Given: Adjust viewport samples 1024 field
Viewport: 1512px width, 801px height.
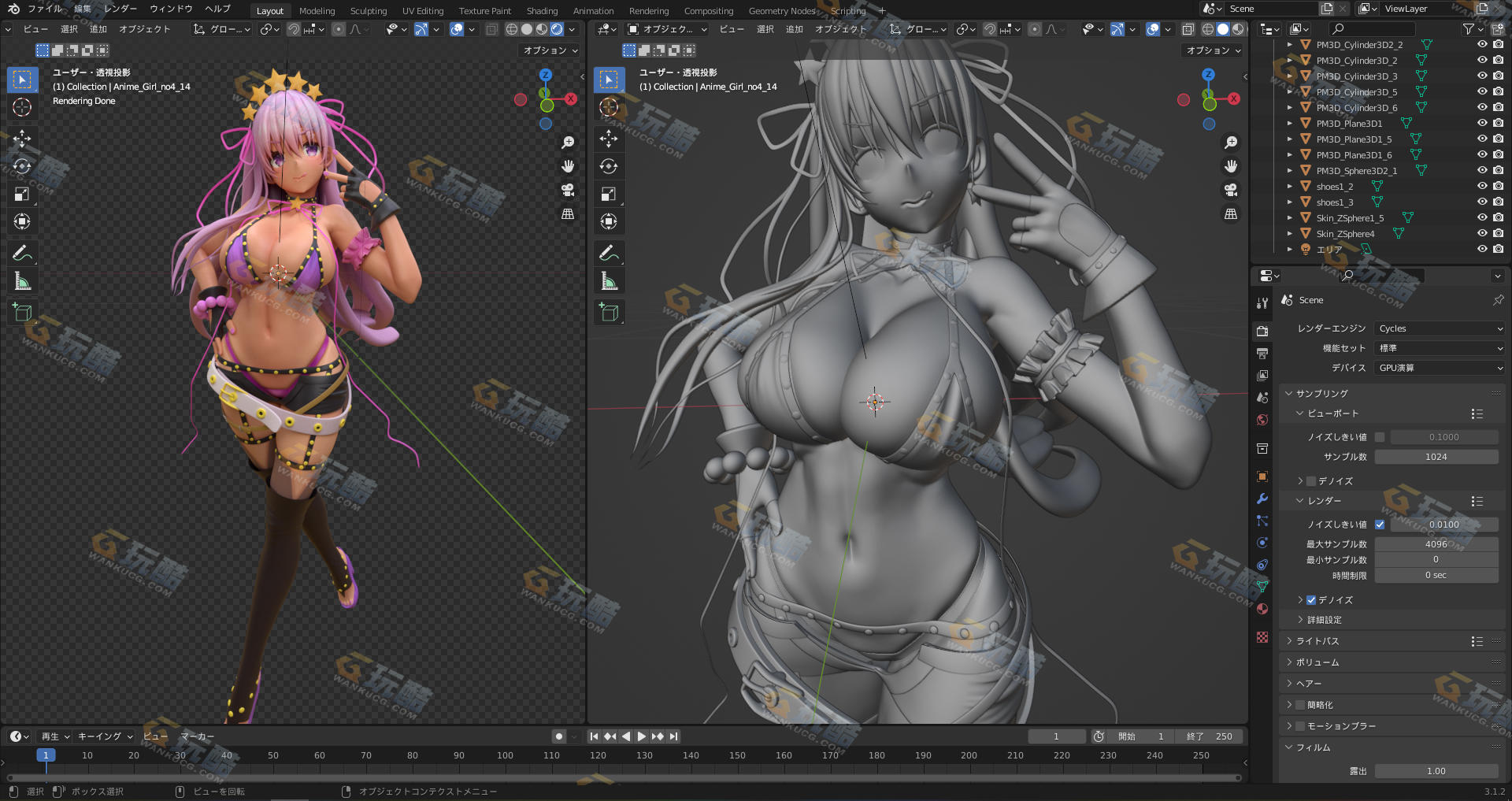Looking at the screenshot, I should [1436, 457].
